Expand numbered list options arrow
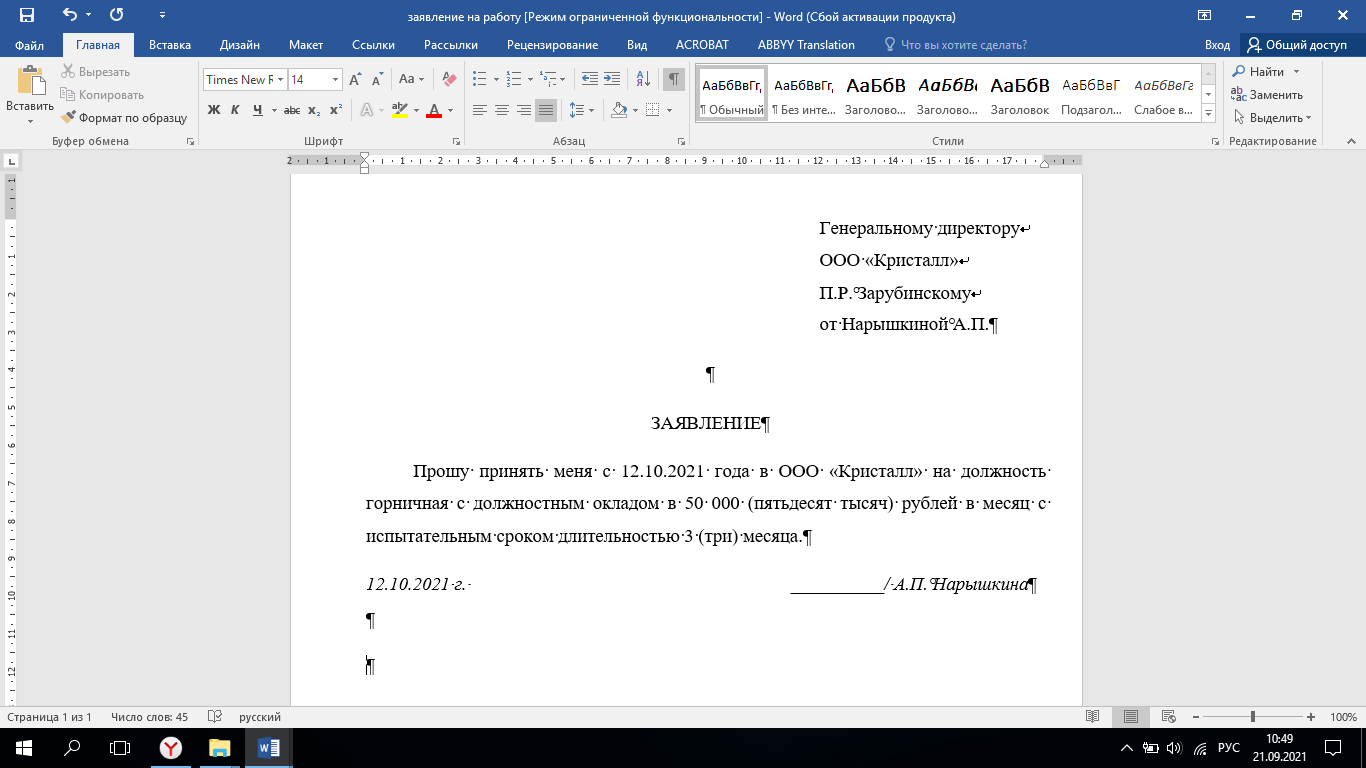This screenshot has height=768, width=1366. click(x=530, y=79)
